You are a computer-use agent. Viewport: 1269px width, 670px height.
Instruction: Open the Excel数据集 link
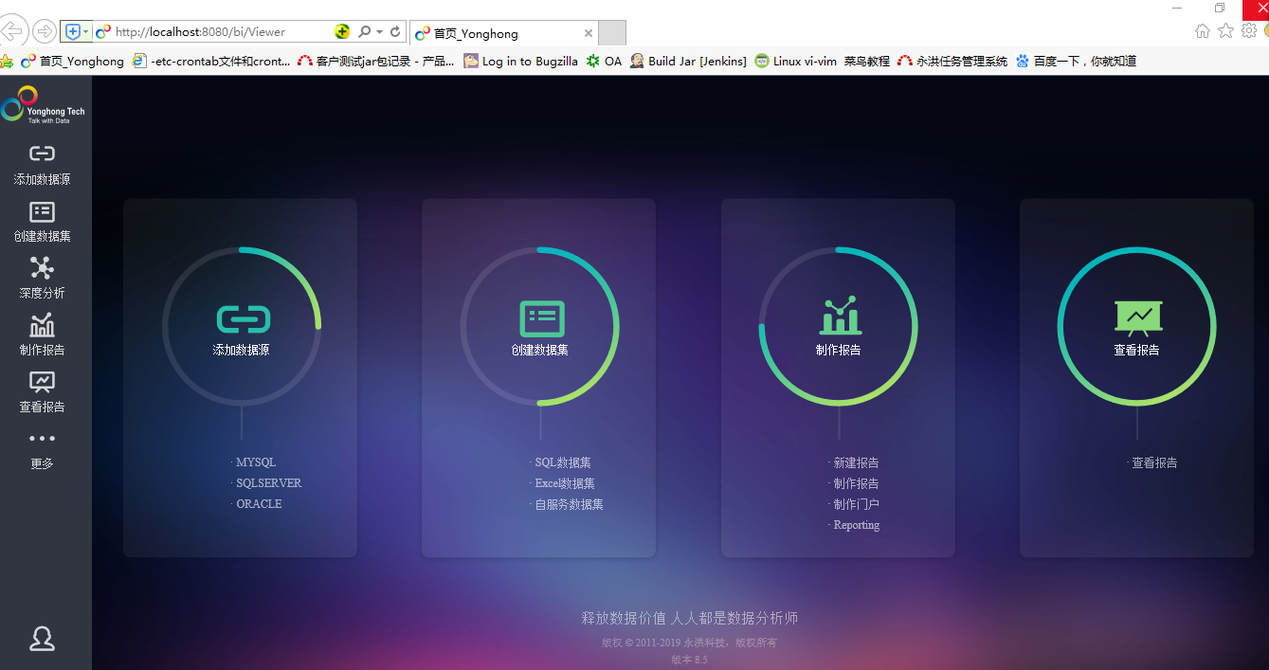pyautogui.click(x=565, y=484)
